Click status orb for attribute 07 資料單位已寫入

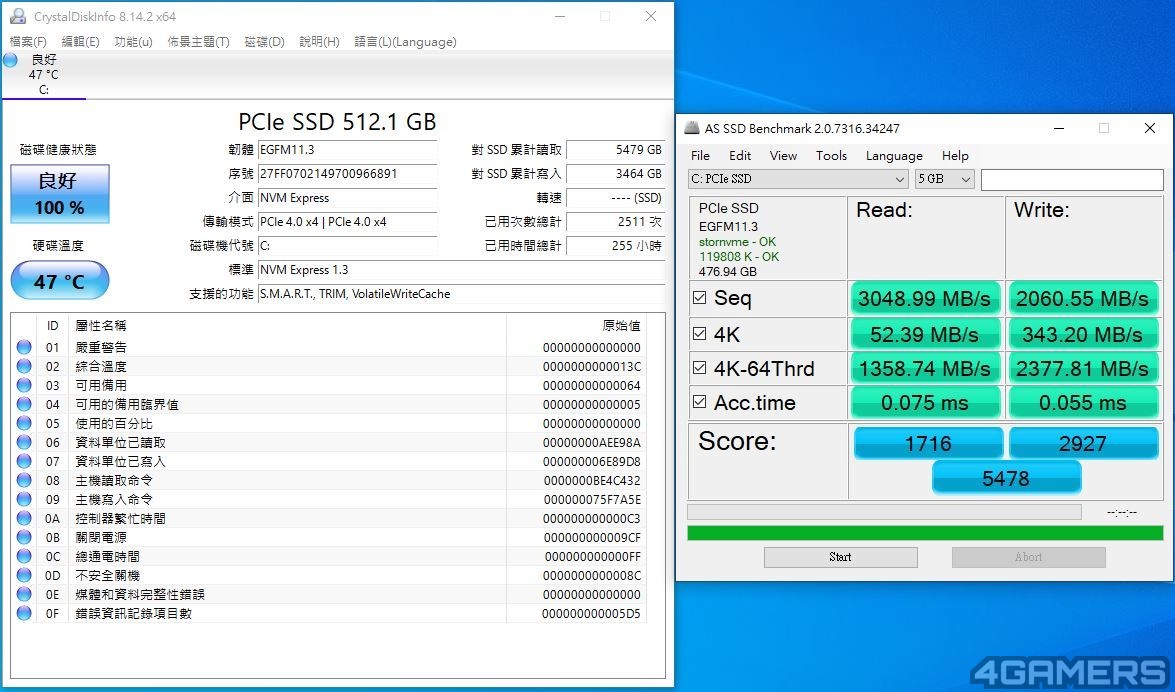point(24,461)
